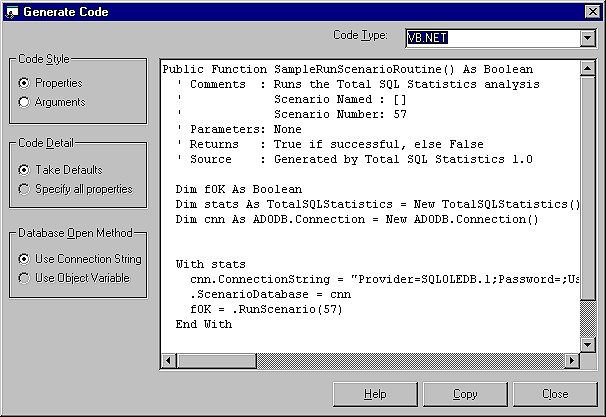Select the Arguments code style option
The width and height of the screenshot is (606, 417).
coord(25,102)
